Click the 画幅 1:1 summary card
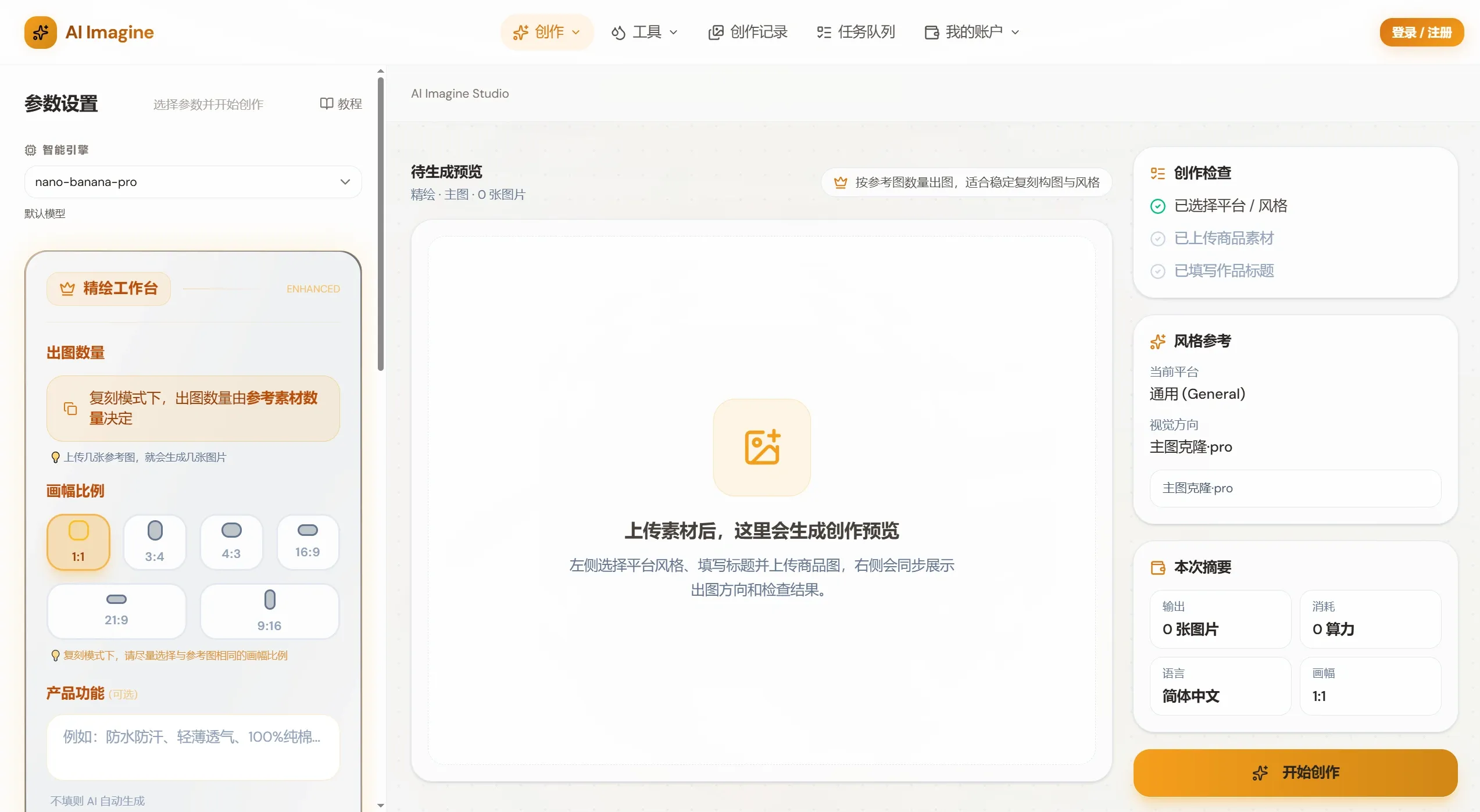 (x=1370, y=686)
